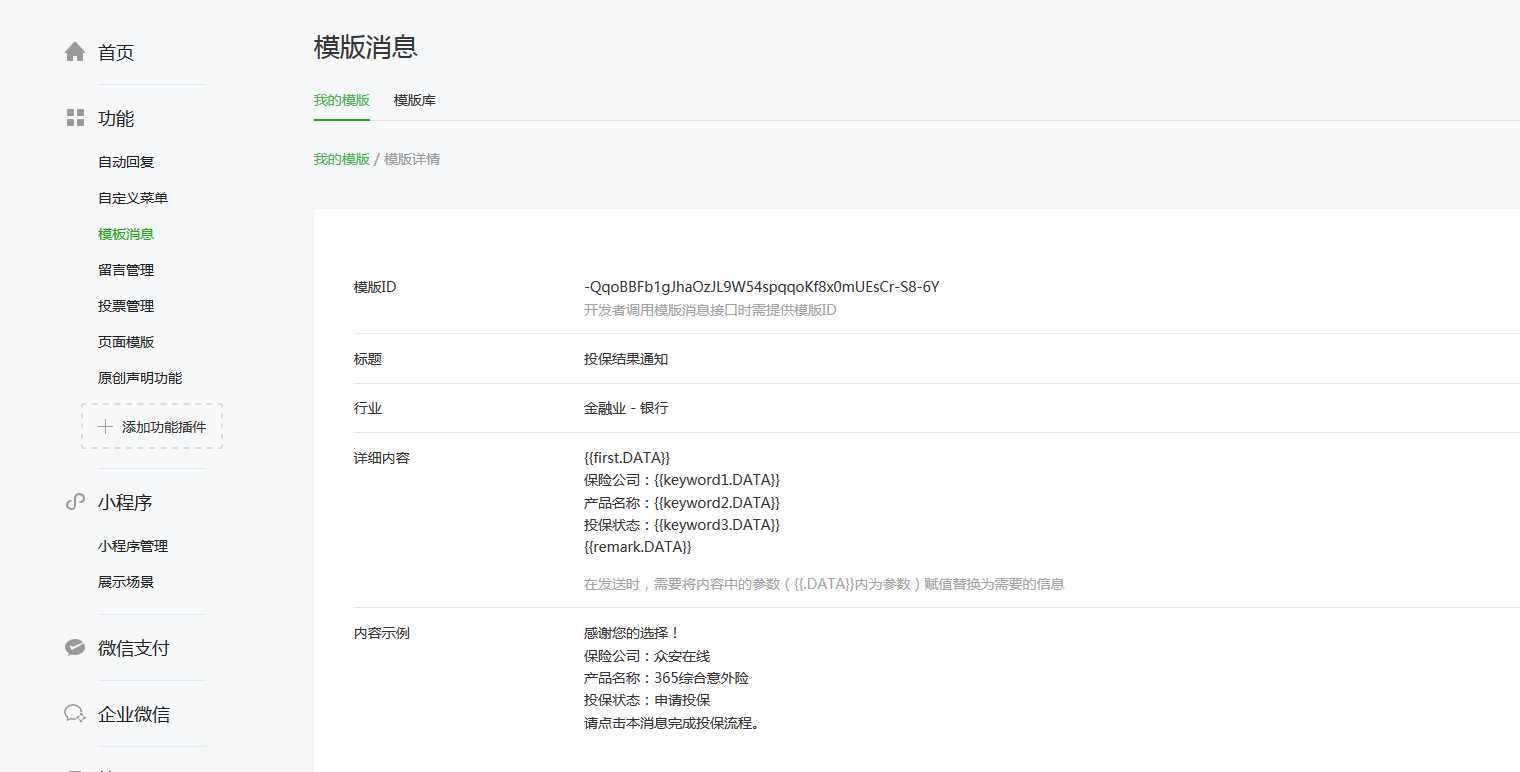
Task: Click the 内容示例 row label
Action: [382, 633]
